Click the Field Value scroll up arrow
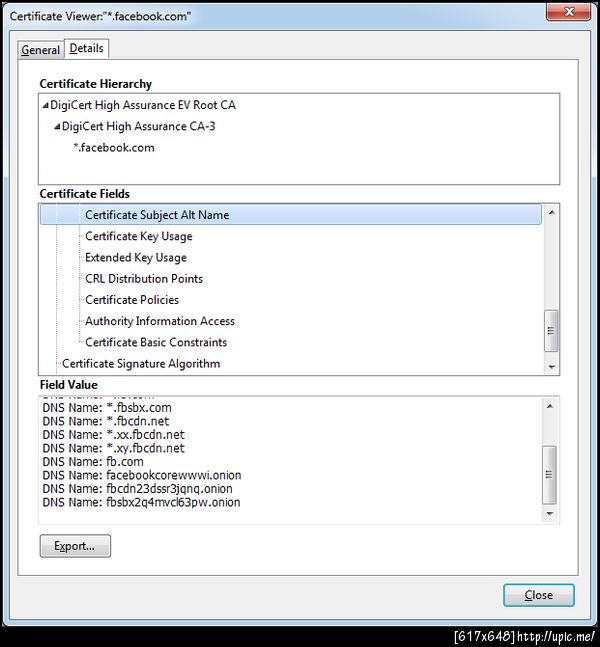The image size is (600, 647). 550,406
